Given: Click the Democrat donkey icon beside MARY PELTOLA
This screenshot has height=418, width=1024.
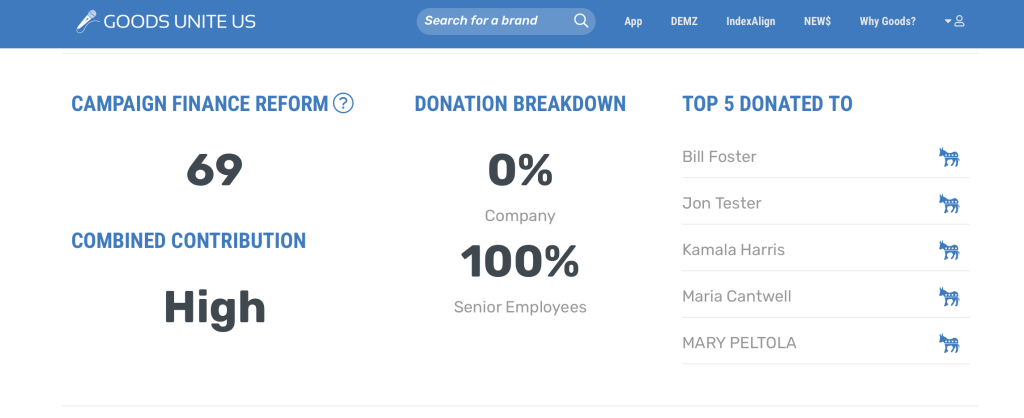Looking at the screenshot, I should [949, 344].
